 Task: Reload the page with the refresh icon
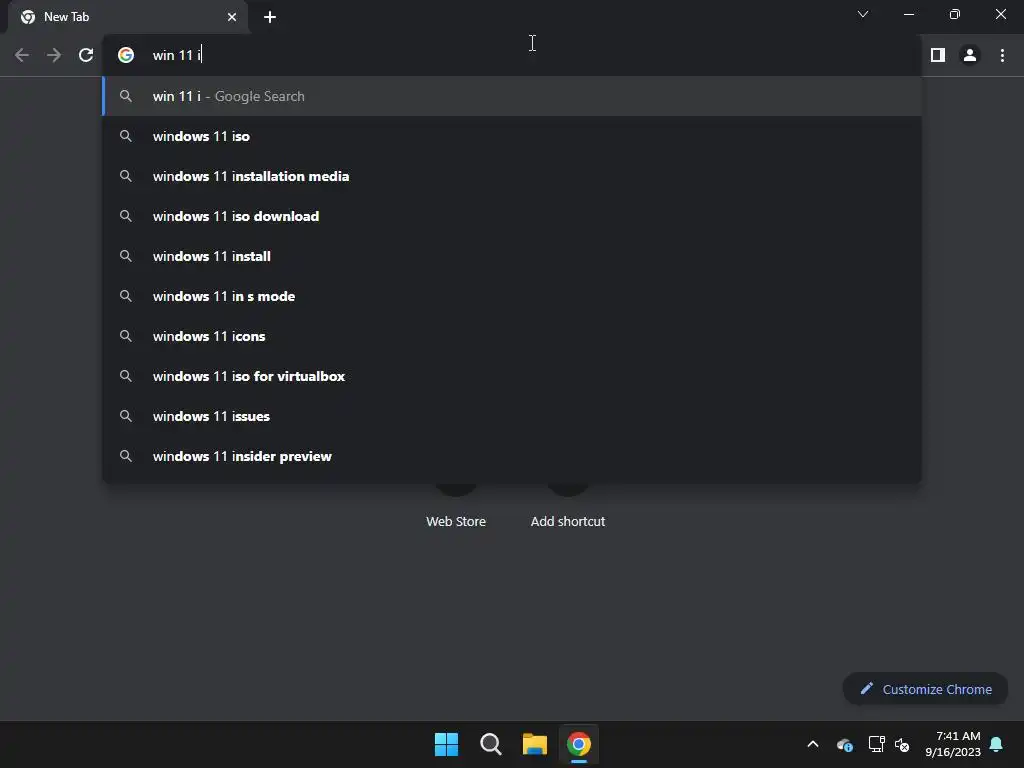[x=86, y=56]
